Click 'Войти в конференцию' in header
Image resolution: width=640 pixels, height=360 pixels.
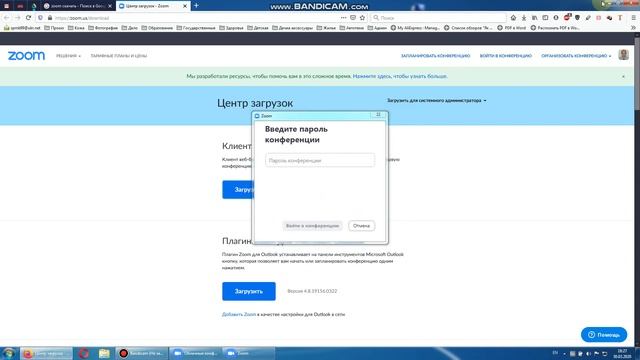click(506, 56)
